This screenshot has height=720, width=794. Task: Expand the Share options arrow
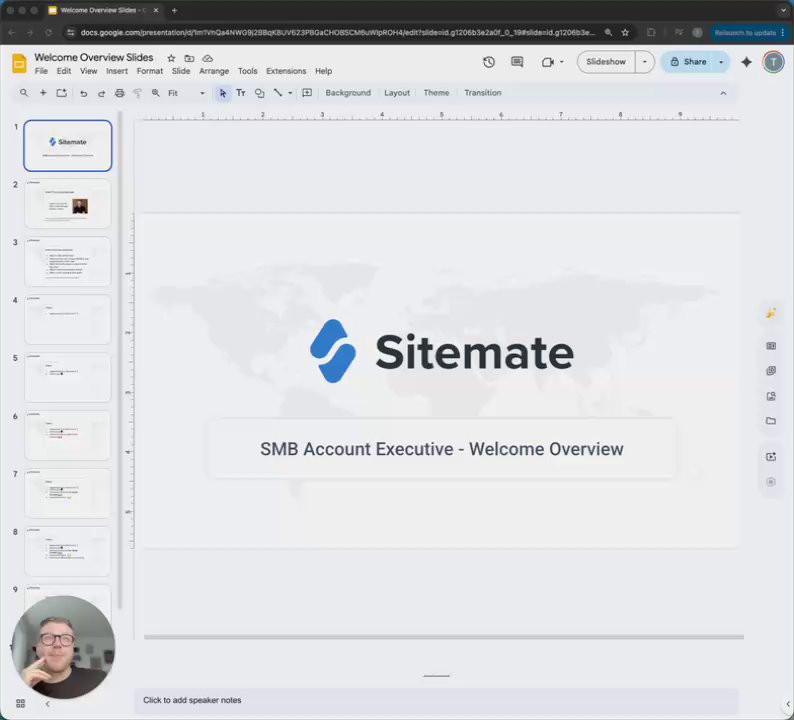721,62
